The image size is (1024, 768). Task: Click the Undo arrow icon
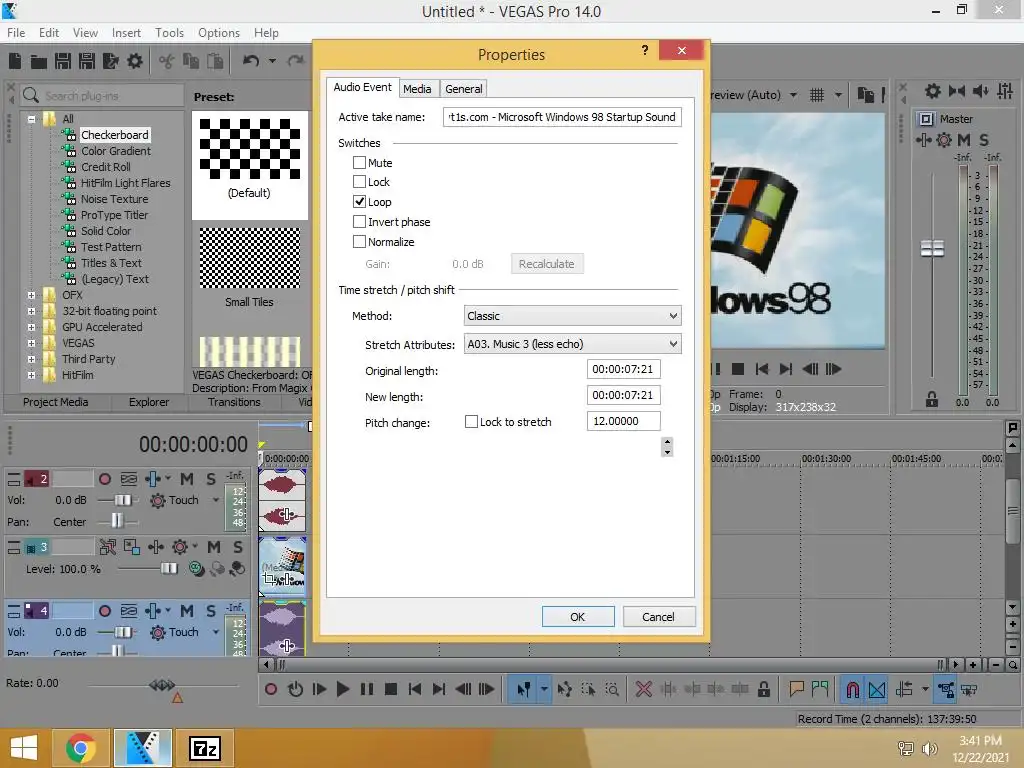251,61
